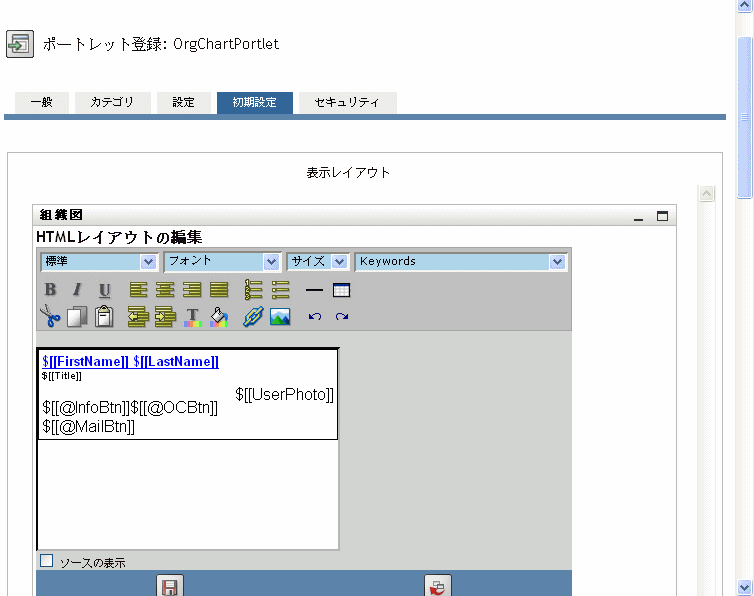Insert image icon
754x596 pixels.
[280, 317]
